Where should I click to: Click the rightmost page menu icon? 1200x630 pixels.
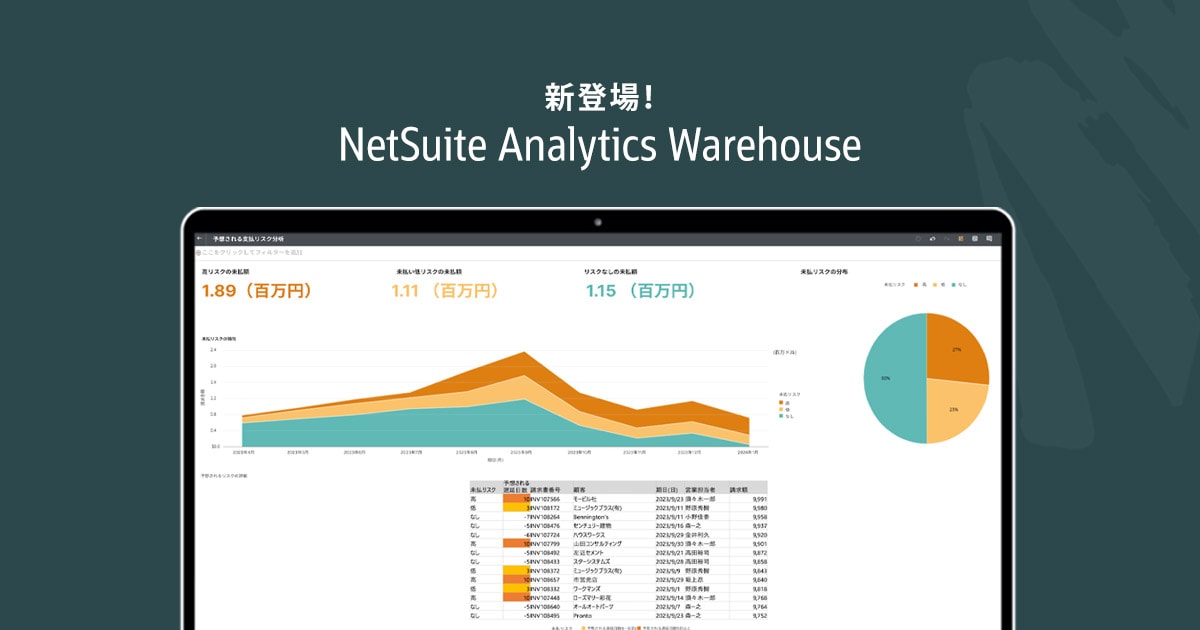(x=989, y=238)
